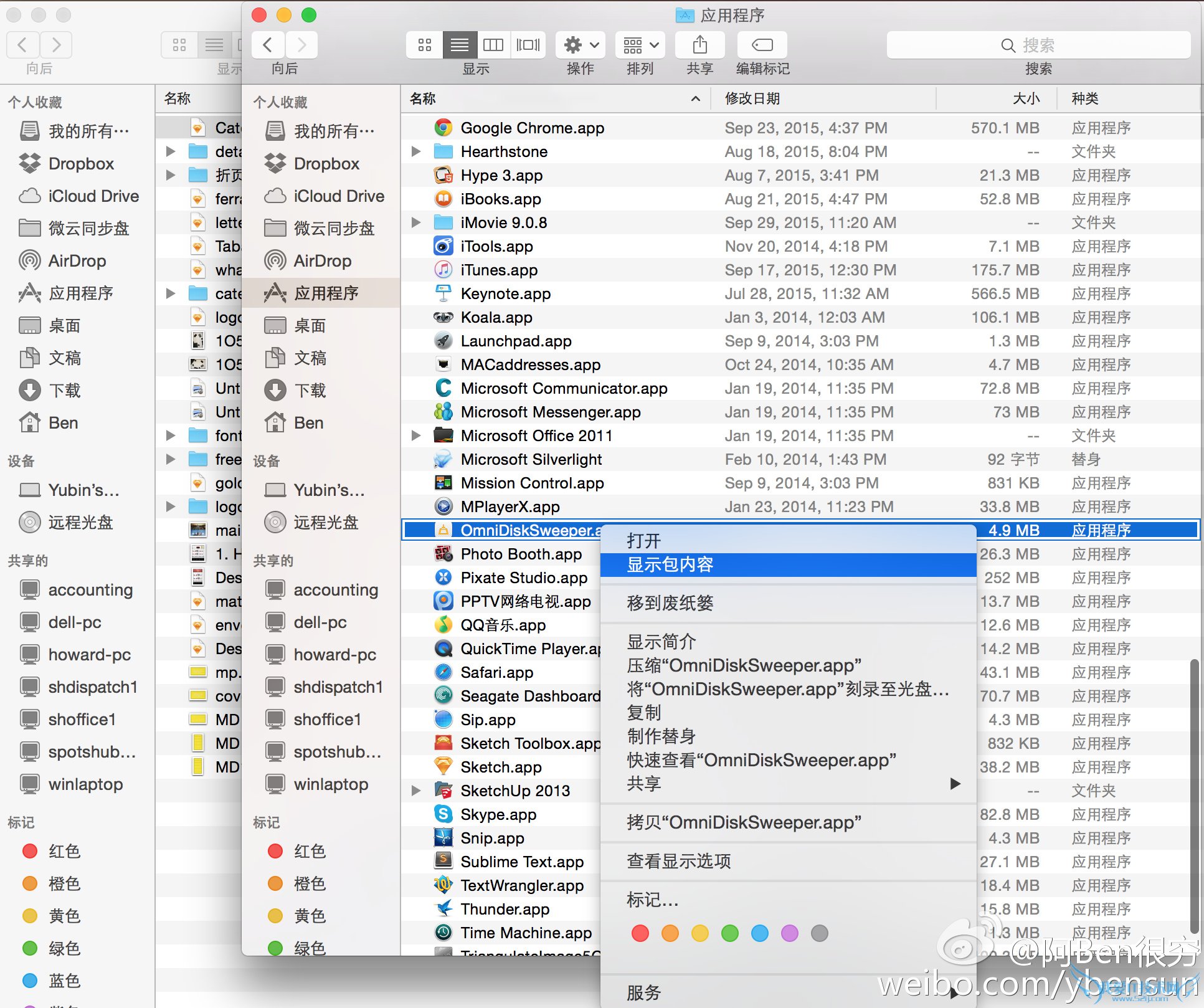Switch to Cover Flow view
The width and height of the screenshot is (1204, 1008).
(x=528, y=45)
